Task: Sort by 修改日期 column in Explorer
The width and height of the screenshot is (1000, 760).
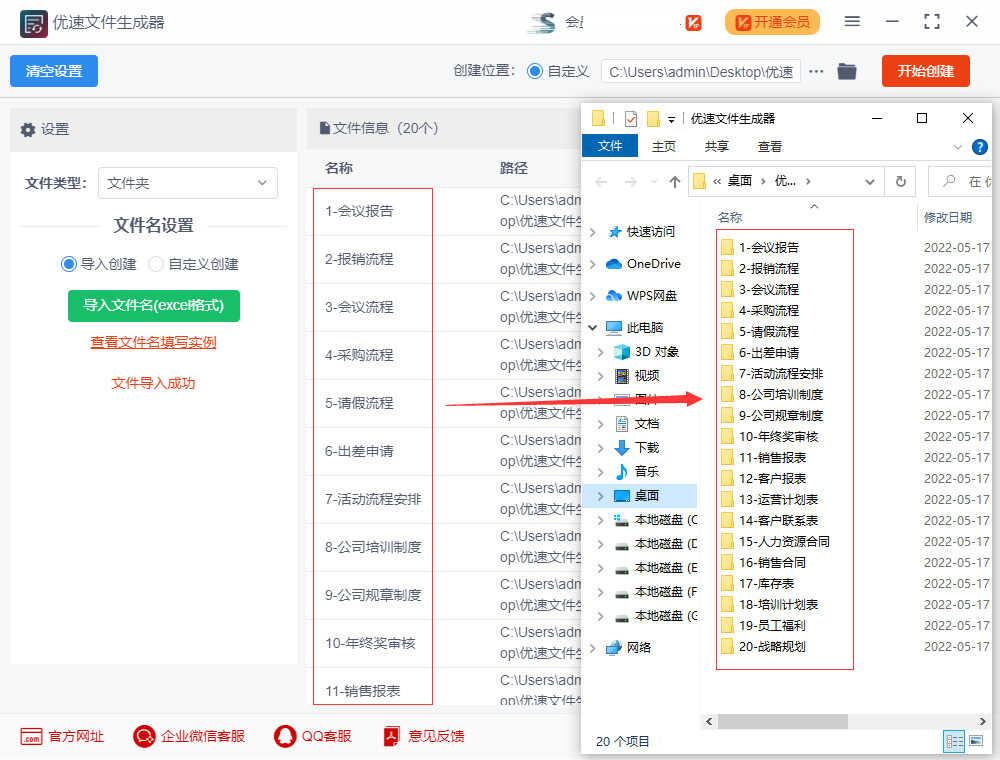Action: tap(948, 217)
